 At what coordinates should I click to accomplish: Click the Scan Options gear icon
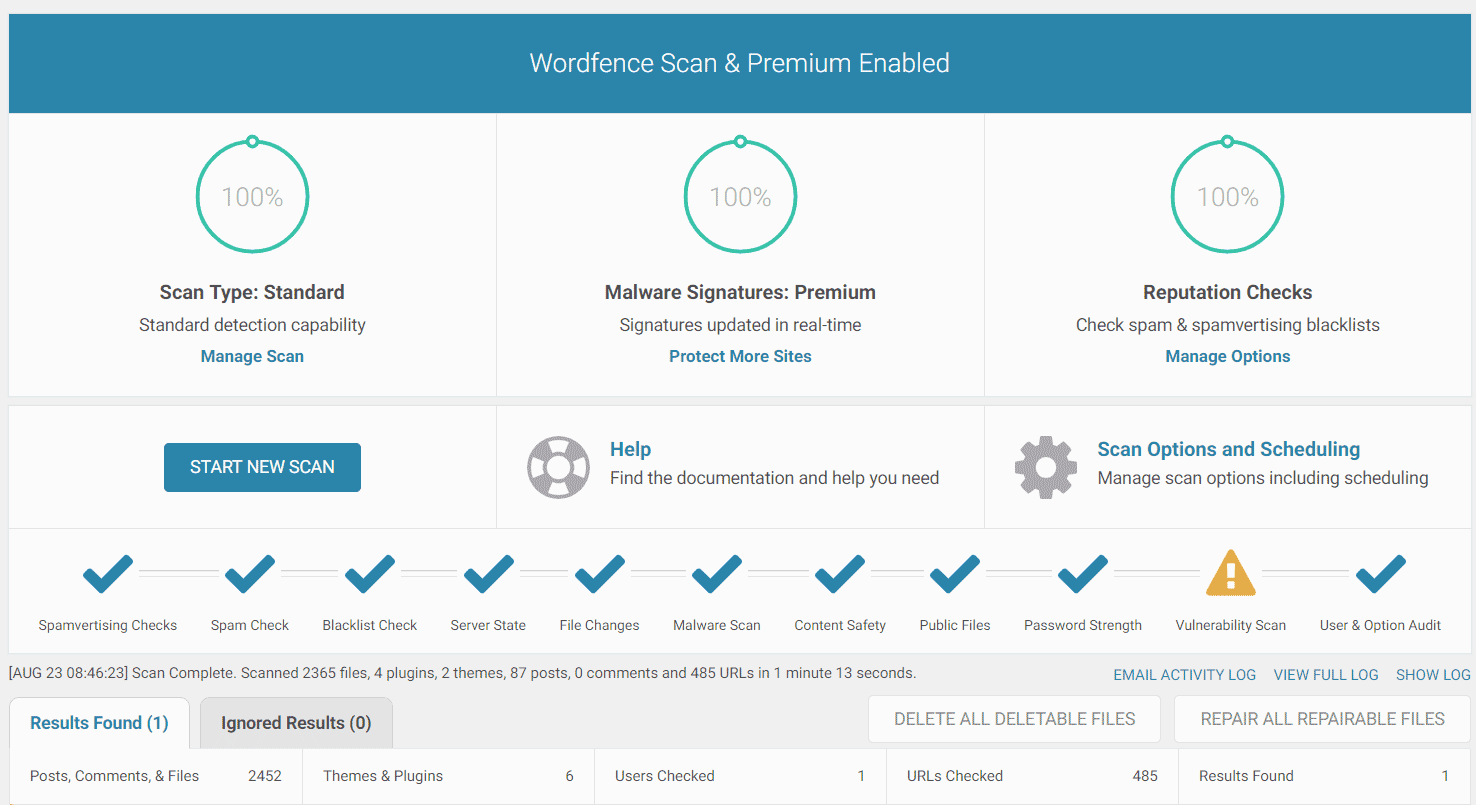click(1046, 467)
